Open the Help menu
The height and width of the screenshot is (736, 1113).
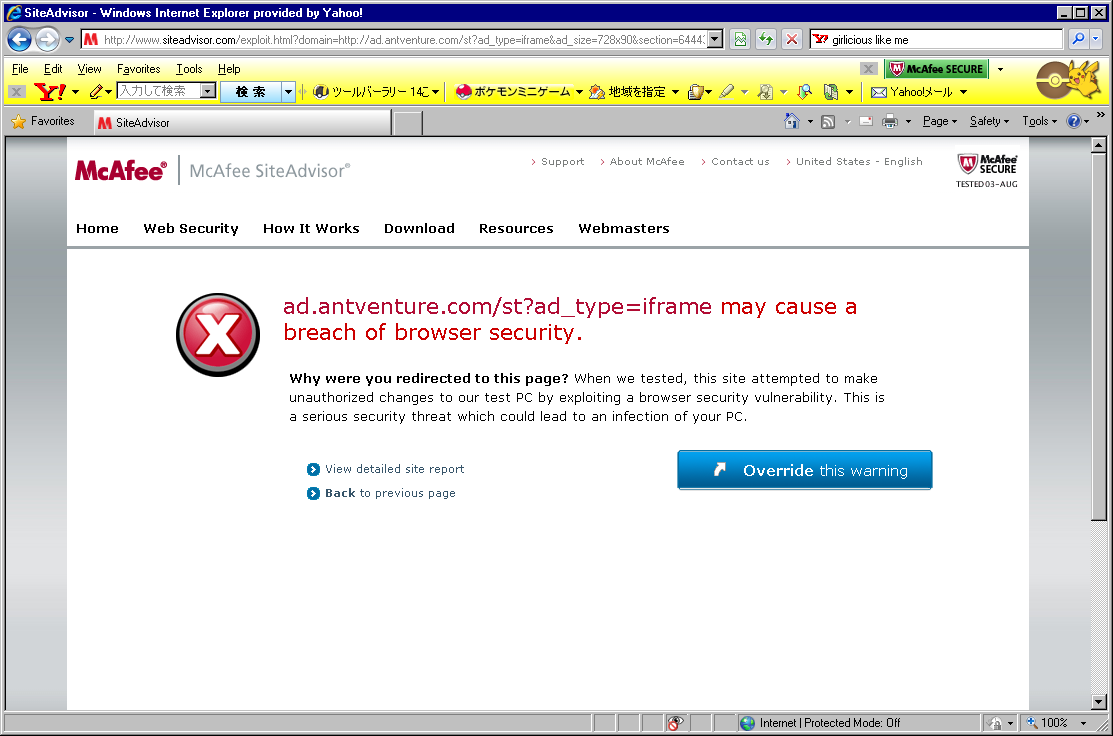pos(229,69)
